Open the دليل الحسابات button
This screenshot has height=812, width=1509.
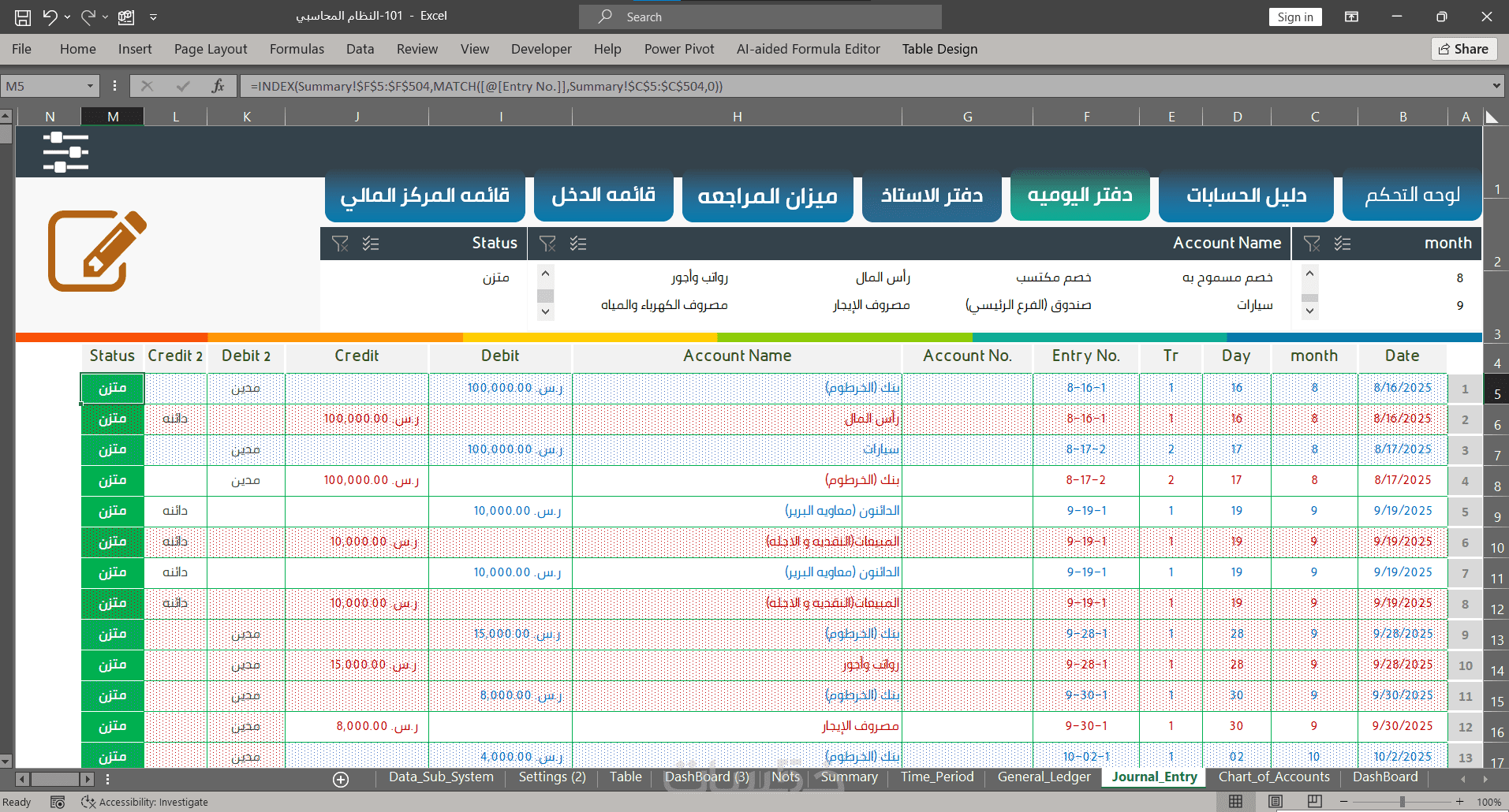click(x=1246, y=196)
